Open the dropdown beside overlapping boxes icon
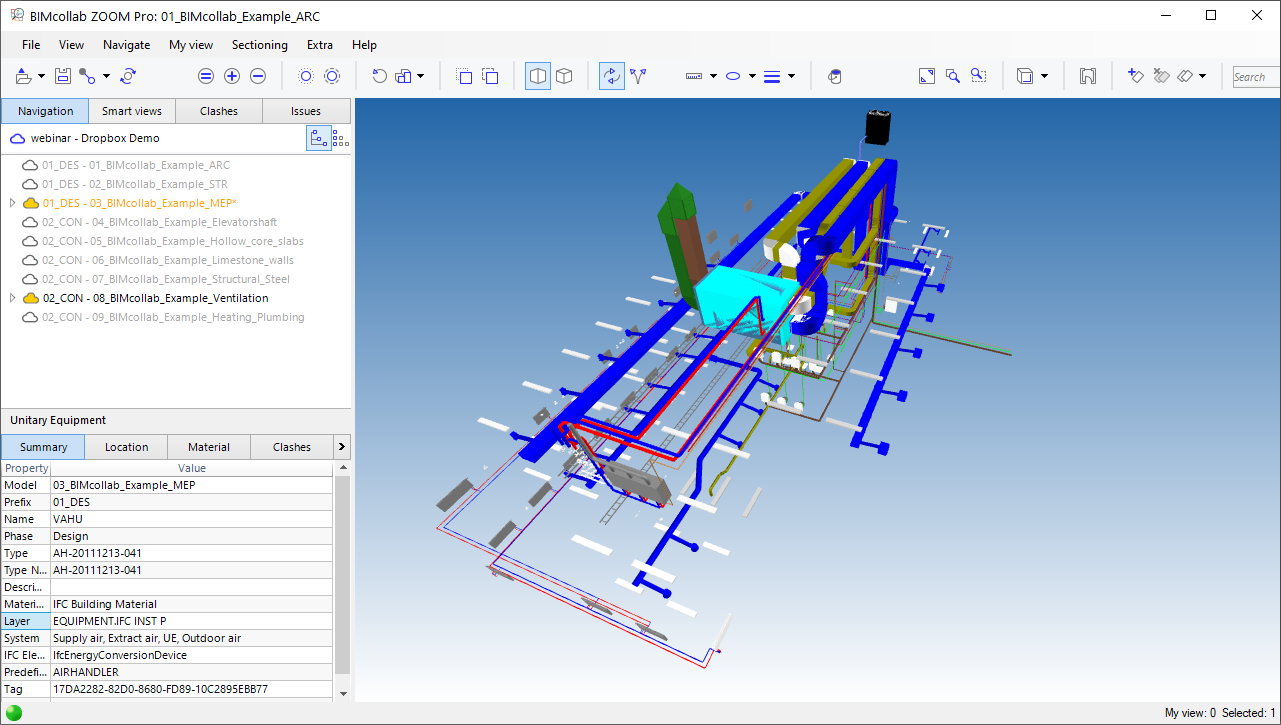Viewport: 1281px width, 725px height. [x=421, y=76]
